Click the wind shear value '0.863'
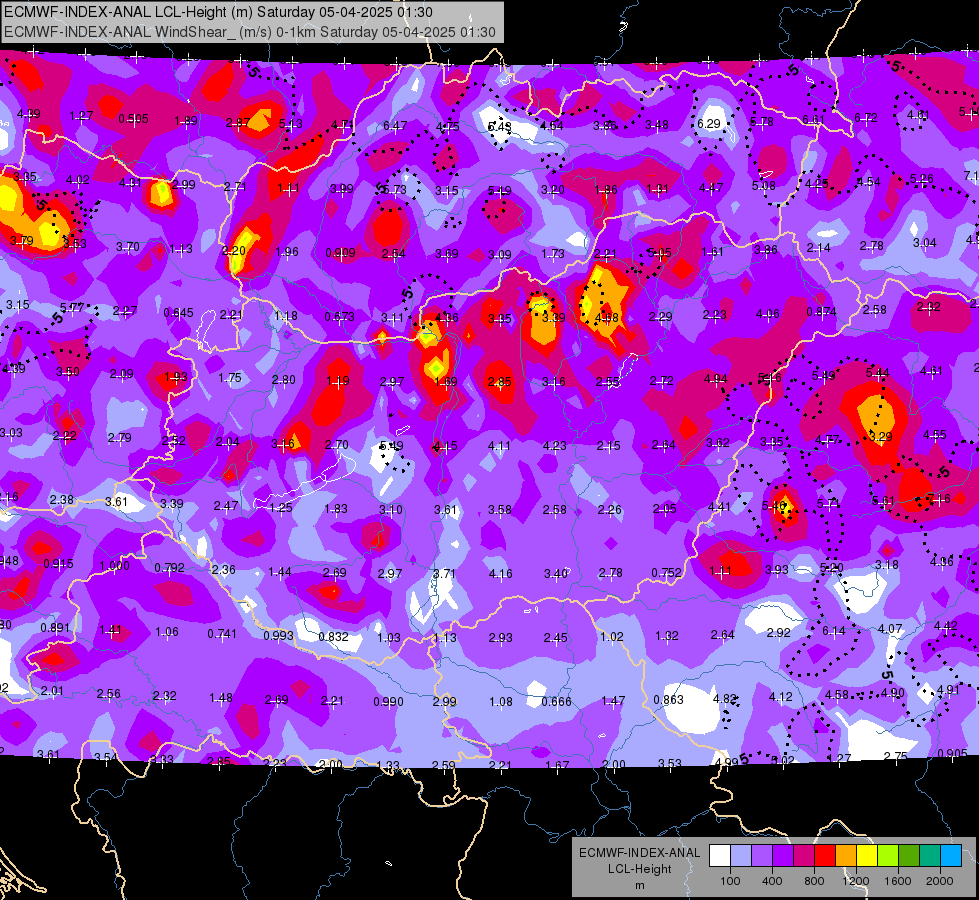Screen dimensions: 979x900 [669, 699]
